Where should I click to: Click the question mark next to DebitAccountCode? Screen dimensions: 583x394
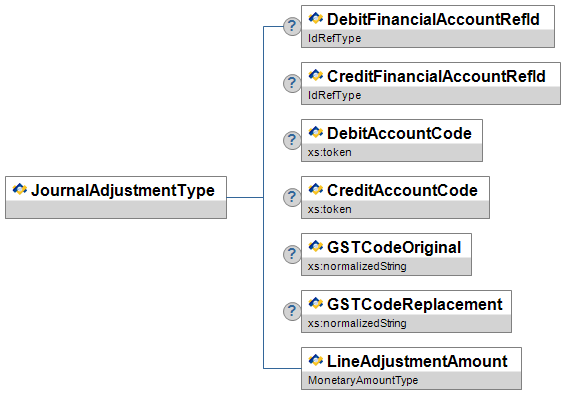292,141
